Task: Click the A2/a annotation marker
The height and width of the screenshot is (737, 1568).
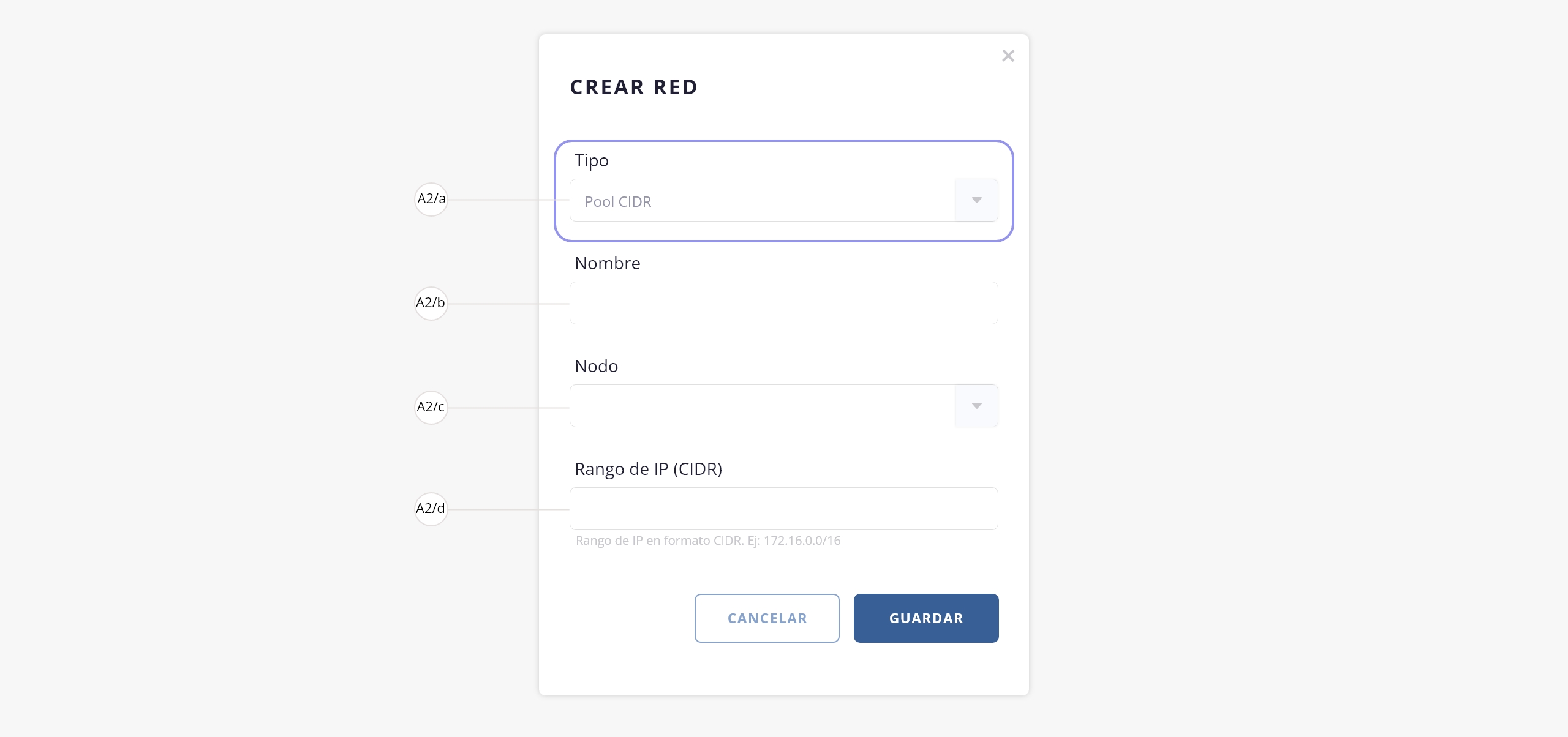Action: [x=431, y=199]
